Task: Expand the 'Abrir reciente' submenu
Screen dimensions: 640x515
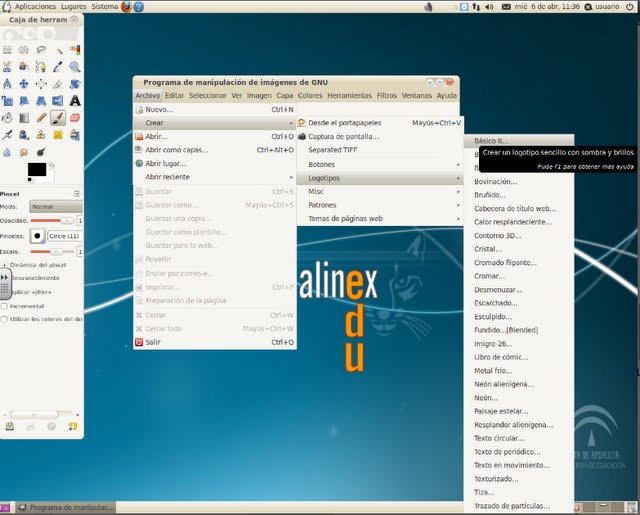Action: 215,177
